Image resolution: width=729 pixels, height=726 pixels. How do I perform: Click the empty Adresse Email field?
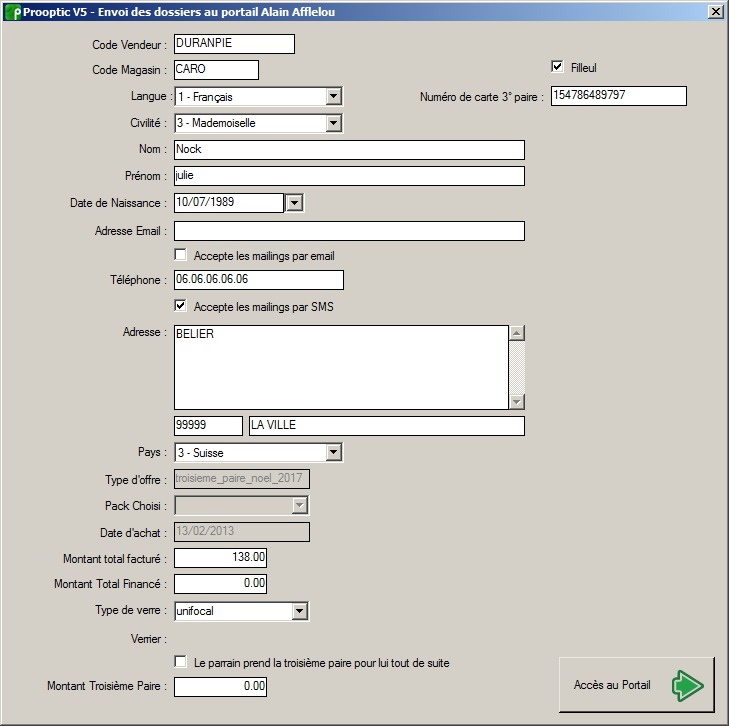(x=349, y=231)
